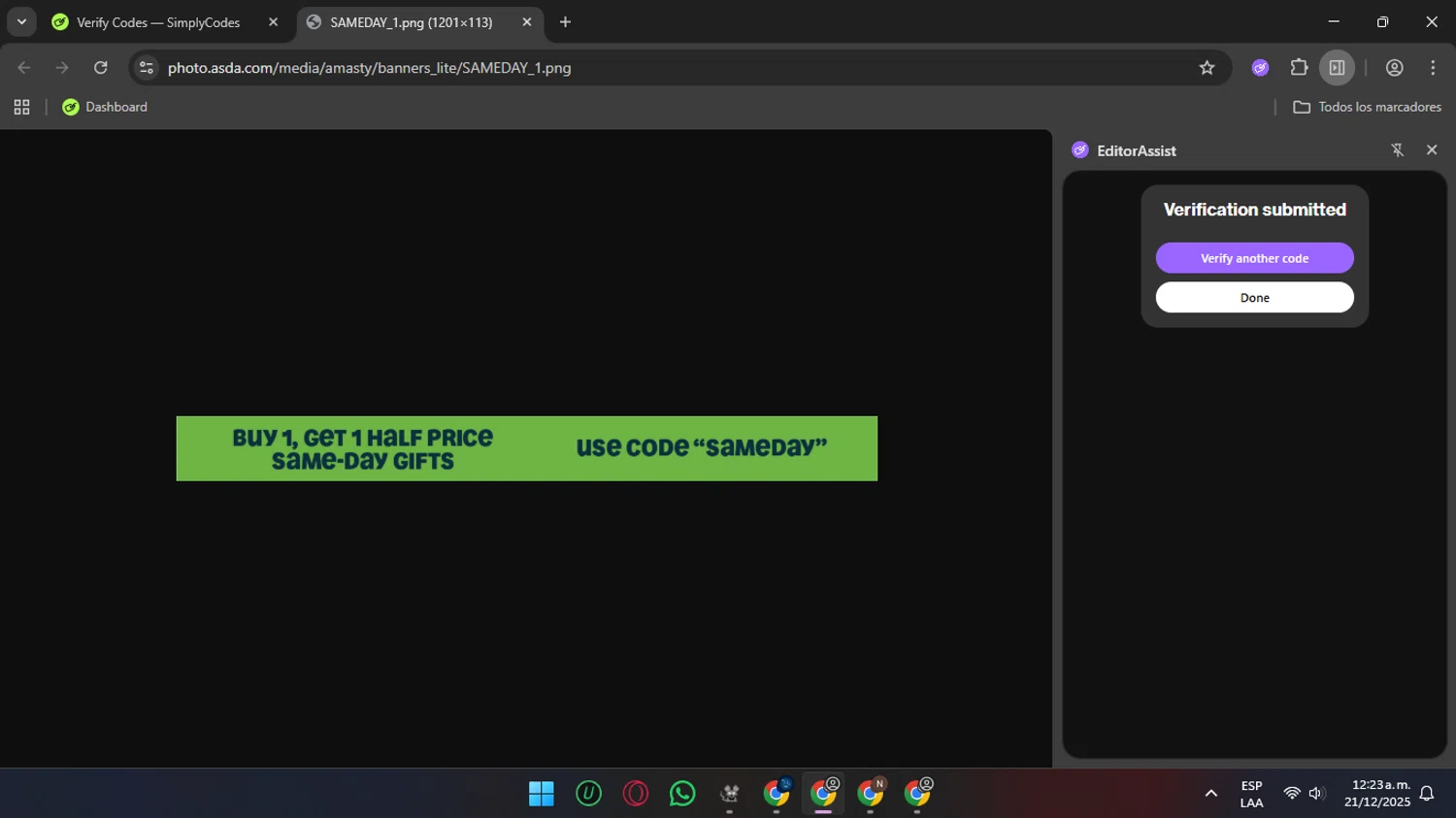Open WhatsApp from the taskbar
The image size is (1456, 818).
[x=682, y=794]
